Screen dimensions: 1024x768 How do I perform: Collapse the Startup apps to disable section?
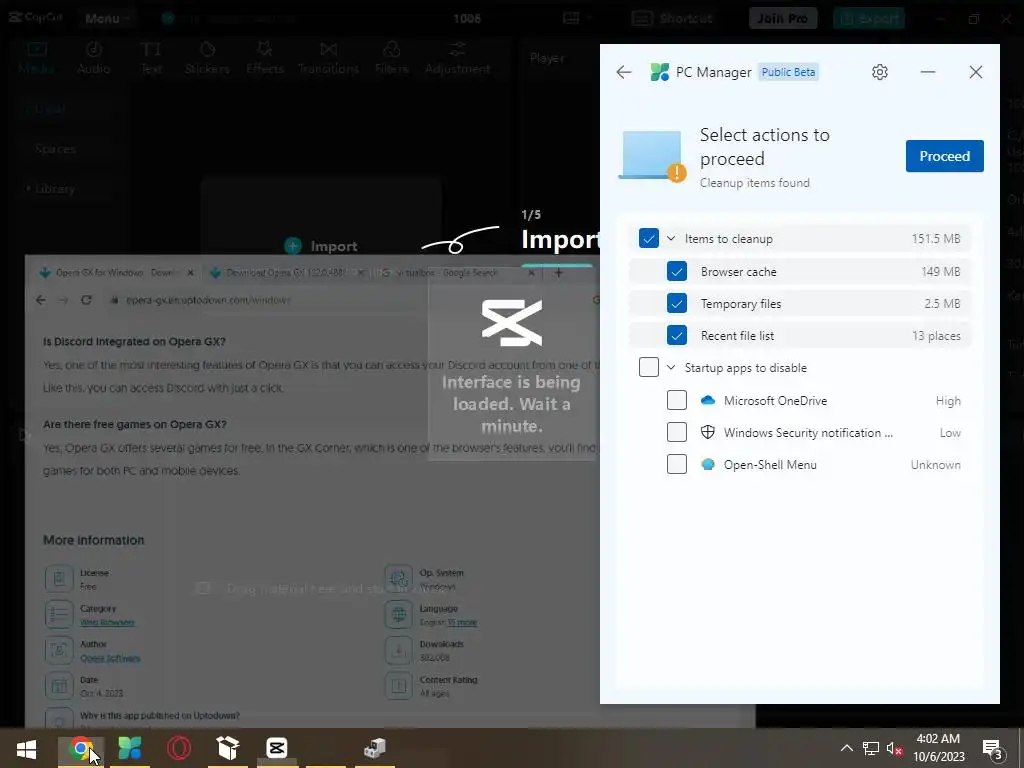671,367
